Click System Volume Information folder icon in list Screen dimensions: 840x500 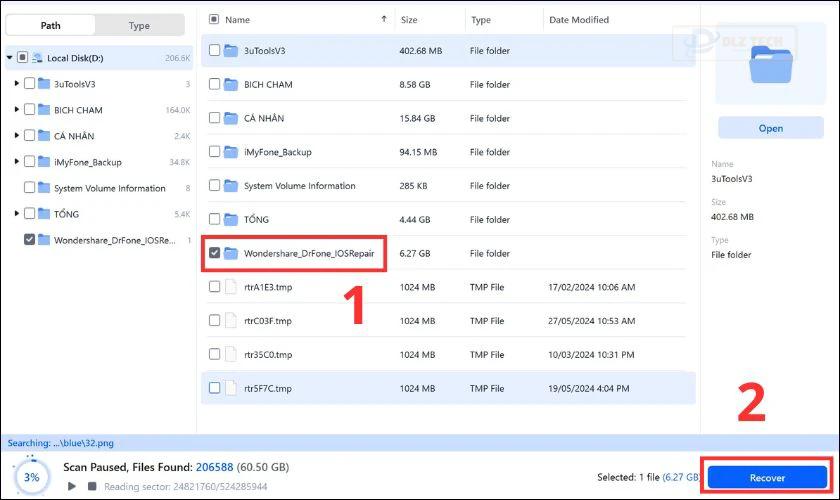(x=231, y=185)
